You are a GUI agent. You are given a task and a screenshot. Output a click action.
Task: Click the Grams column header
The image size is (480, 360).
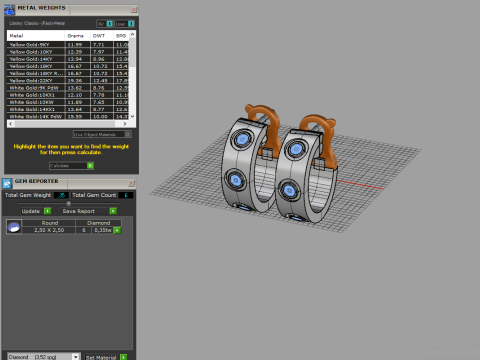(x=77, y=36)
